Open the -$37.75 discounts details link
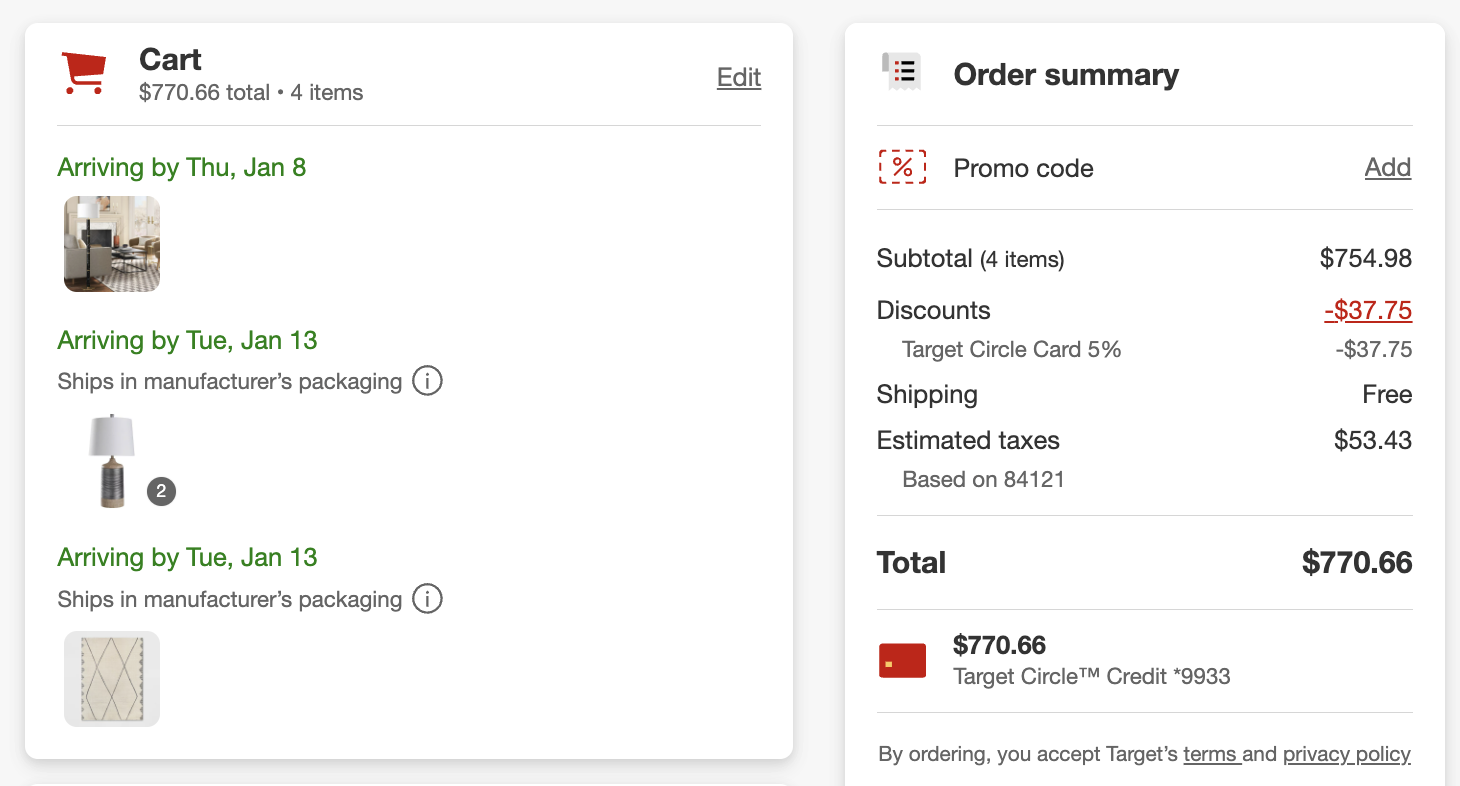Image resolution: width=1460 pixels, height=786 pixels. click(1368, 310)
